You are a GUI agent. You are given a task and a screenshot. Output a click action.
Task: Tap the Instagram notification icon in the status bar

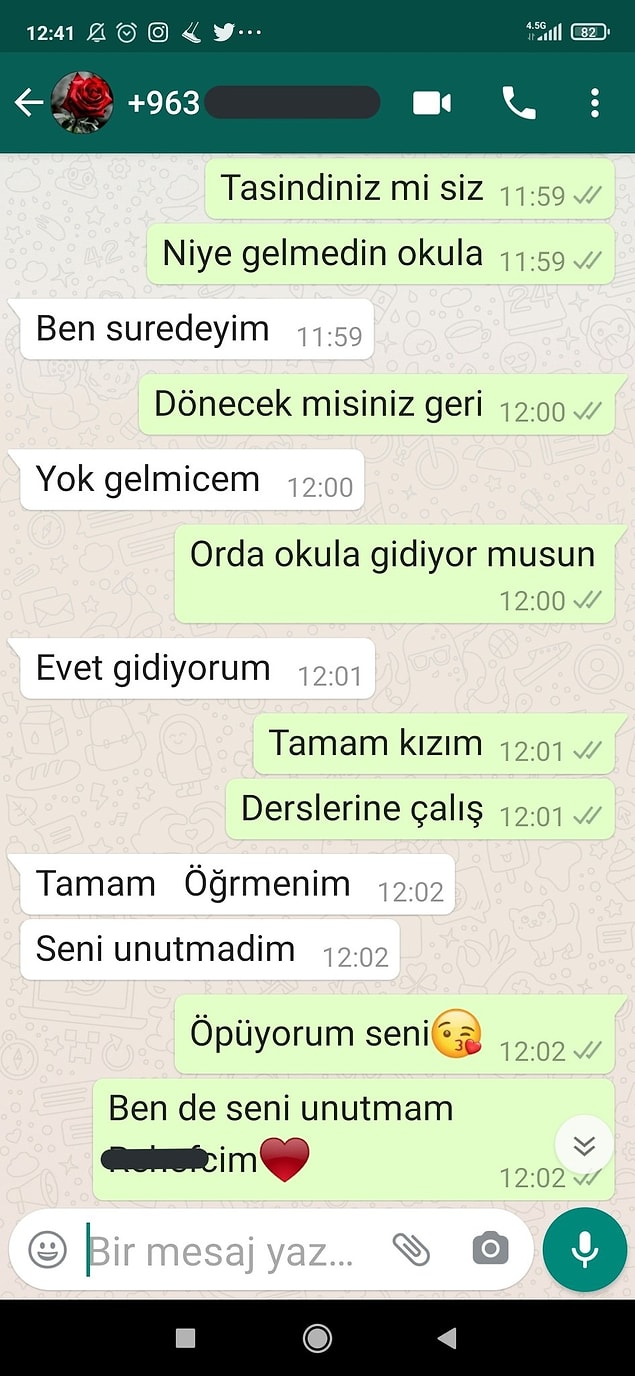point(158,32)
